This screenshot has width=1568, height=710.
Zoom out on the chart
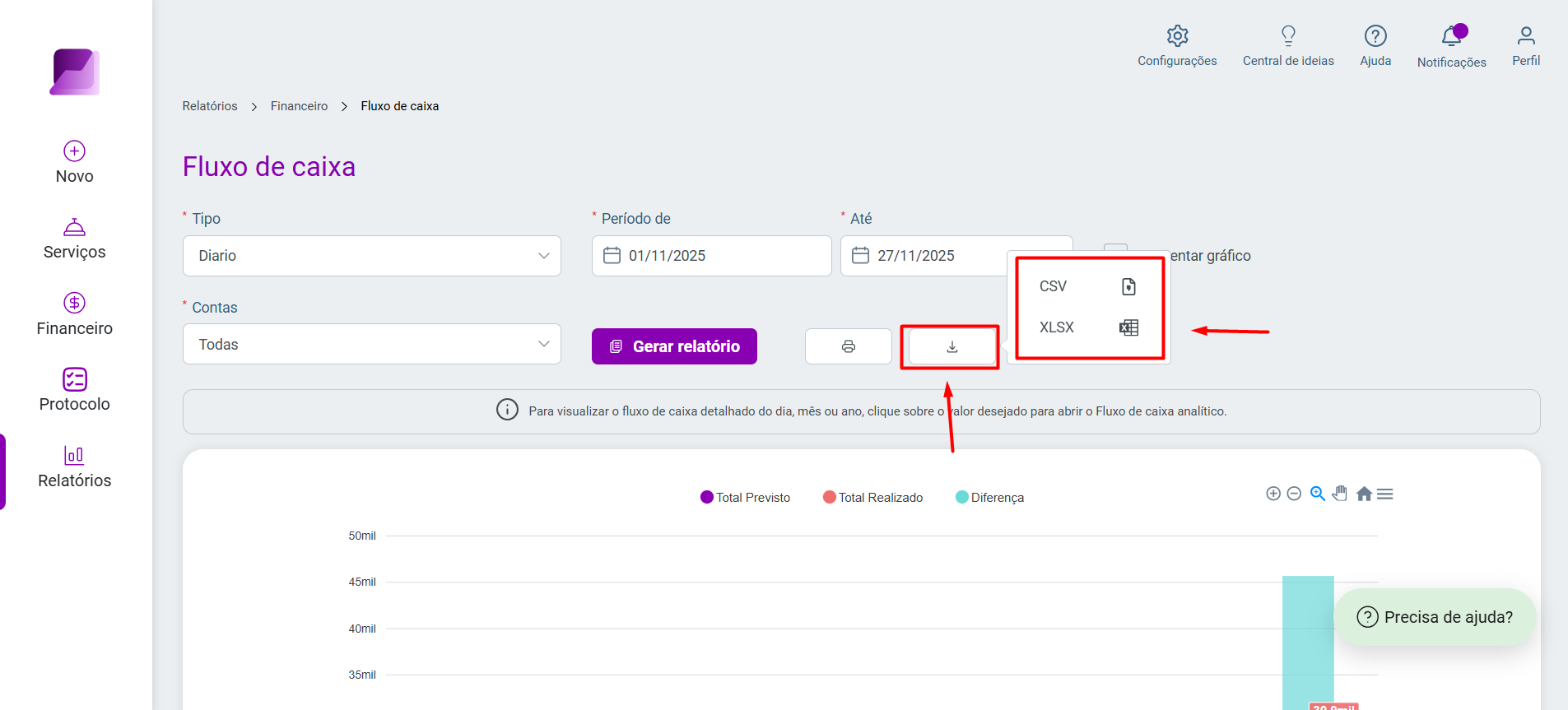1294,494
